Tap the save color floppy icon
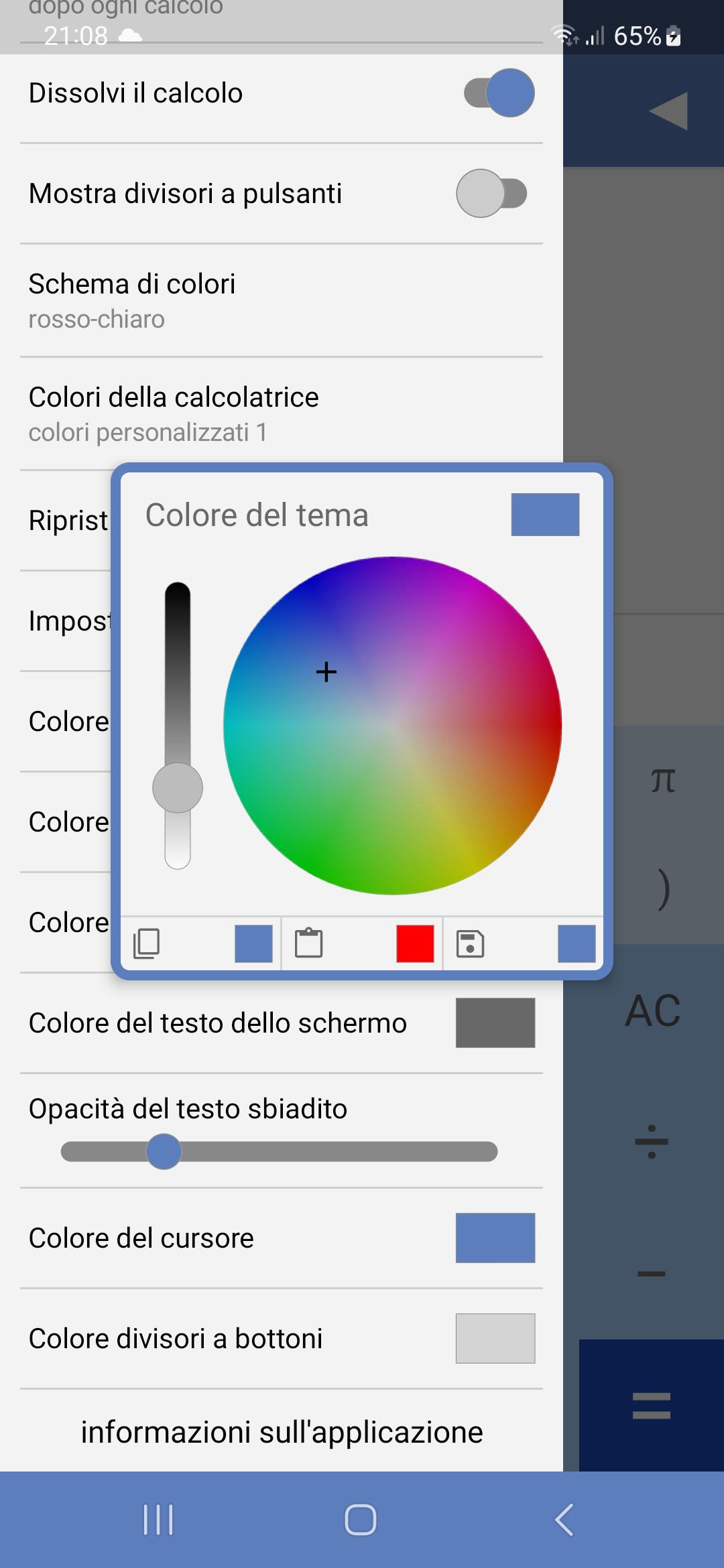This screenshot has width=724, height=1568. [470, 943]
